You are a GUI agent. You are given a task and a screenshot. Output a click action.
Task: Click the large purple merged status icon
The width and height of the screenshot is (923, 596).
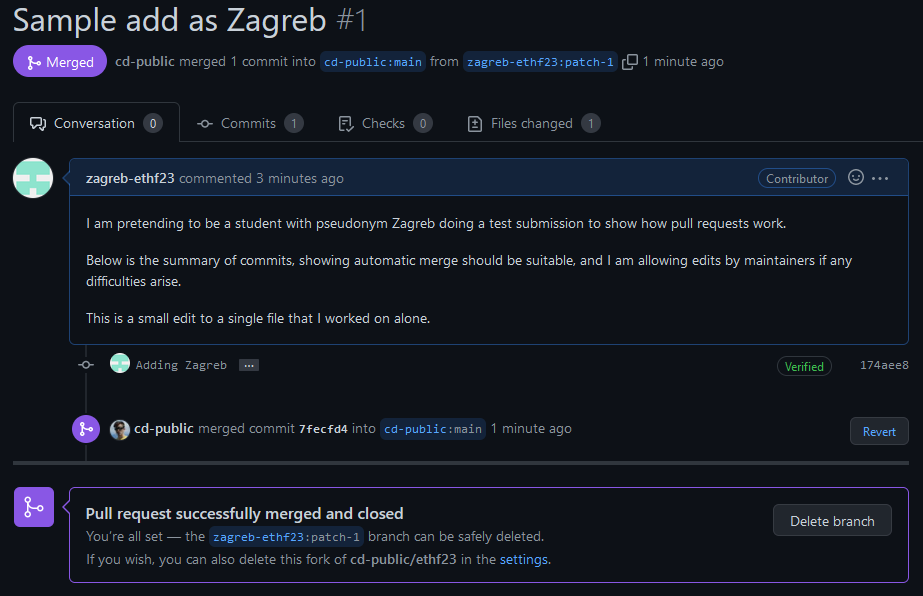[x=33, y=507]
